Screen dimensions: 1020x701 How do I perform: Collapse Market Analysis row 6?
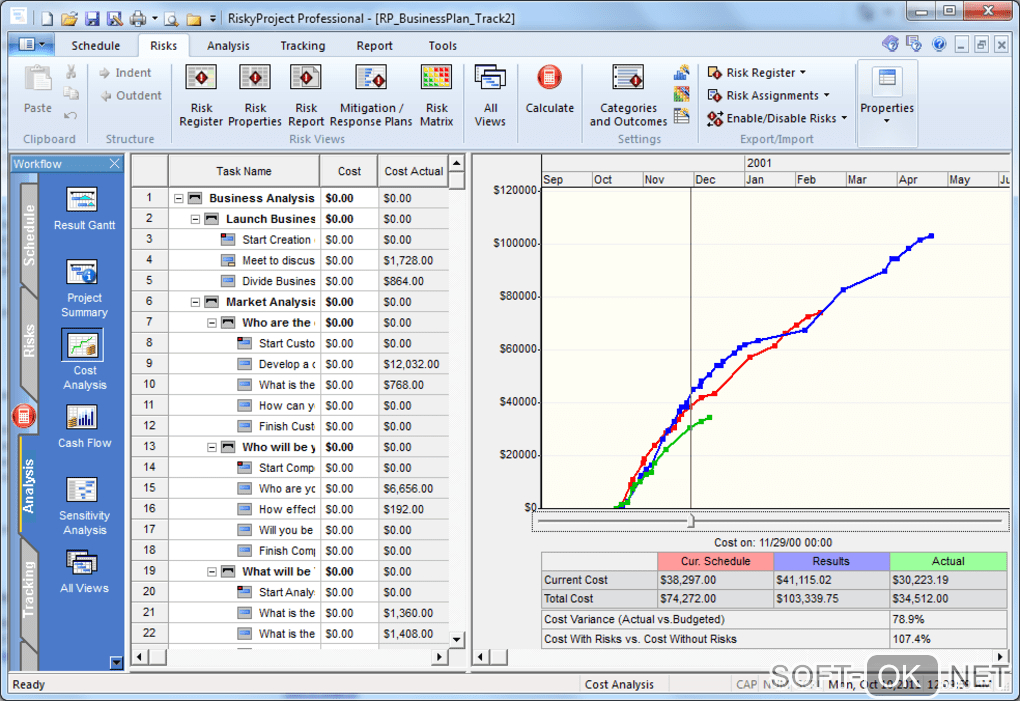point(195,302)
